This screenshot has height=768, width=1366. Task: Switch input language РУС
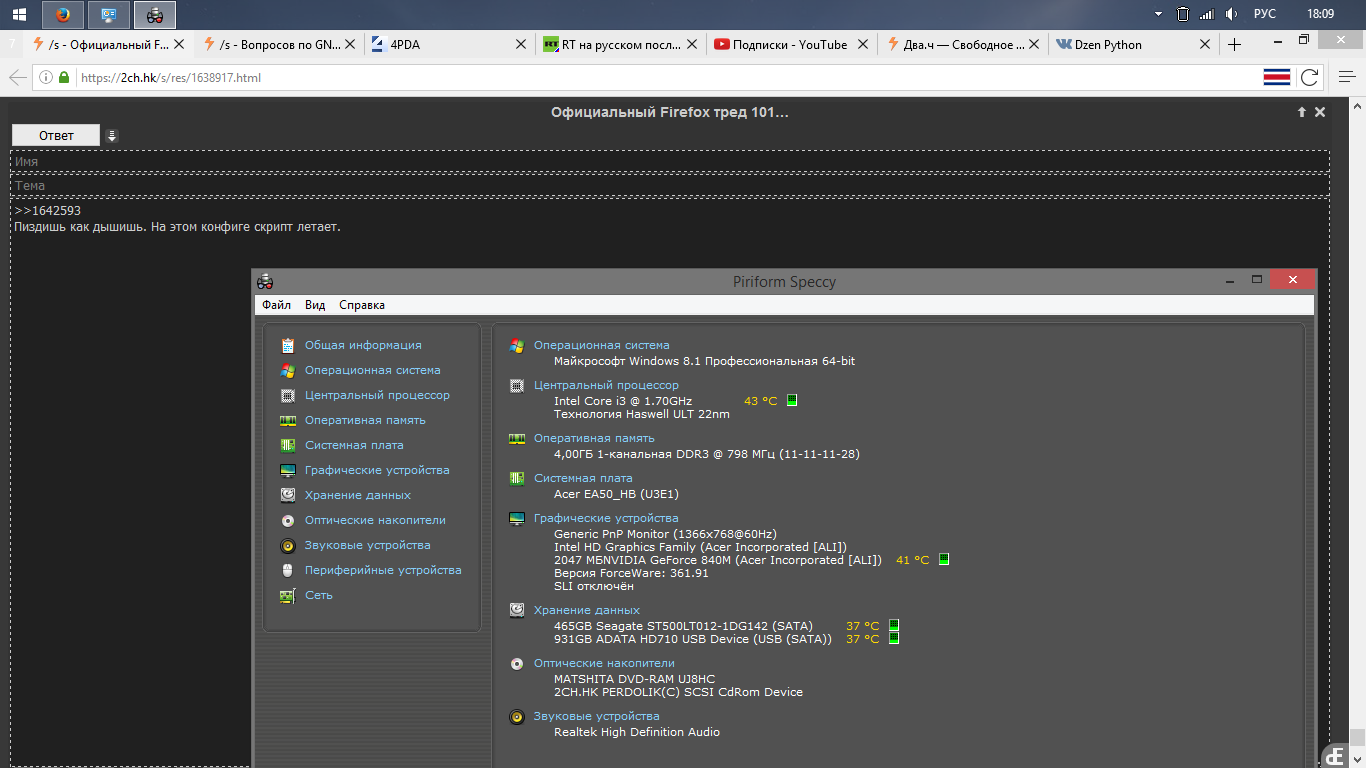[x=1265, y=14]
